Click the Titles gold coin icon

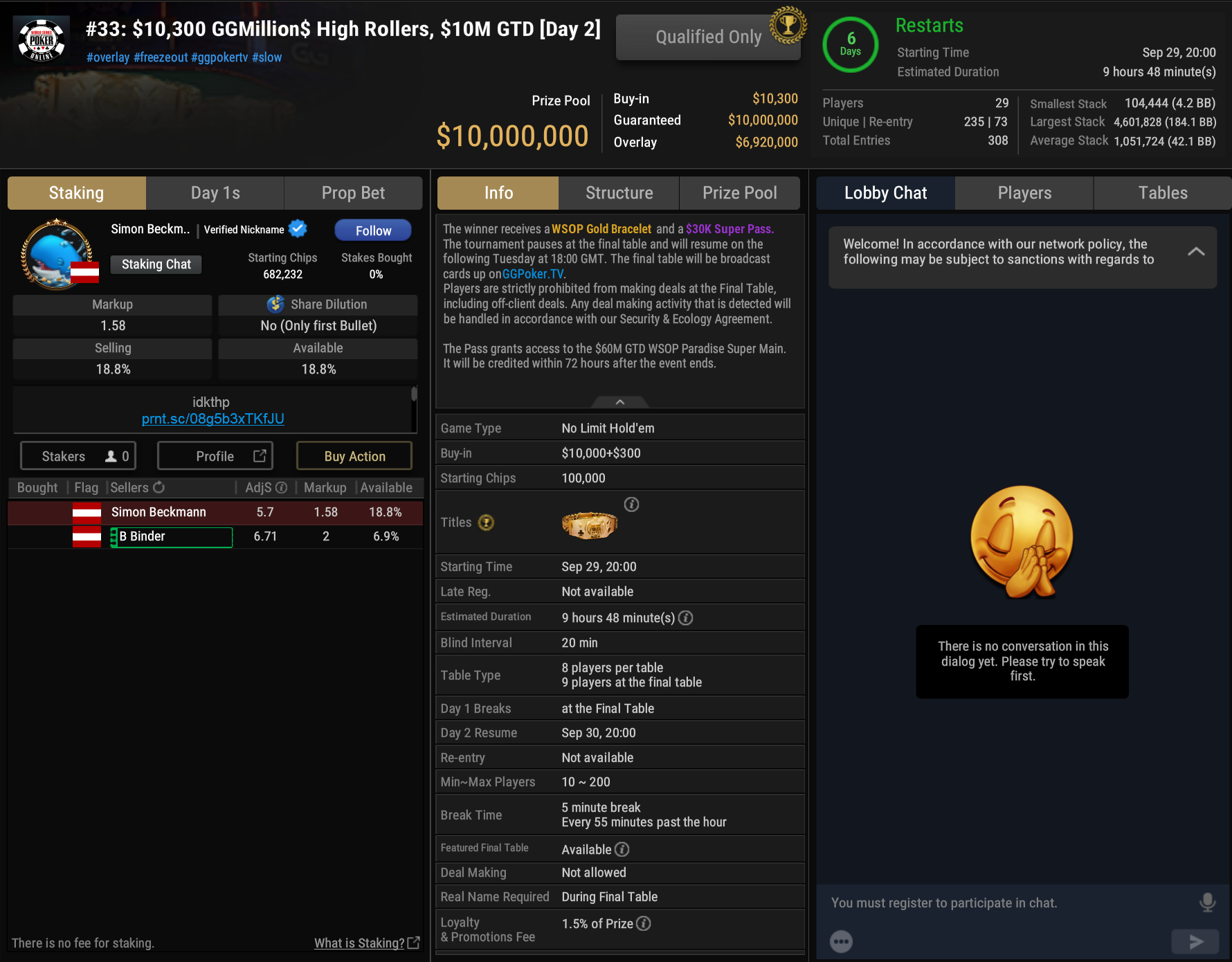(x=487, y=523)
